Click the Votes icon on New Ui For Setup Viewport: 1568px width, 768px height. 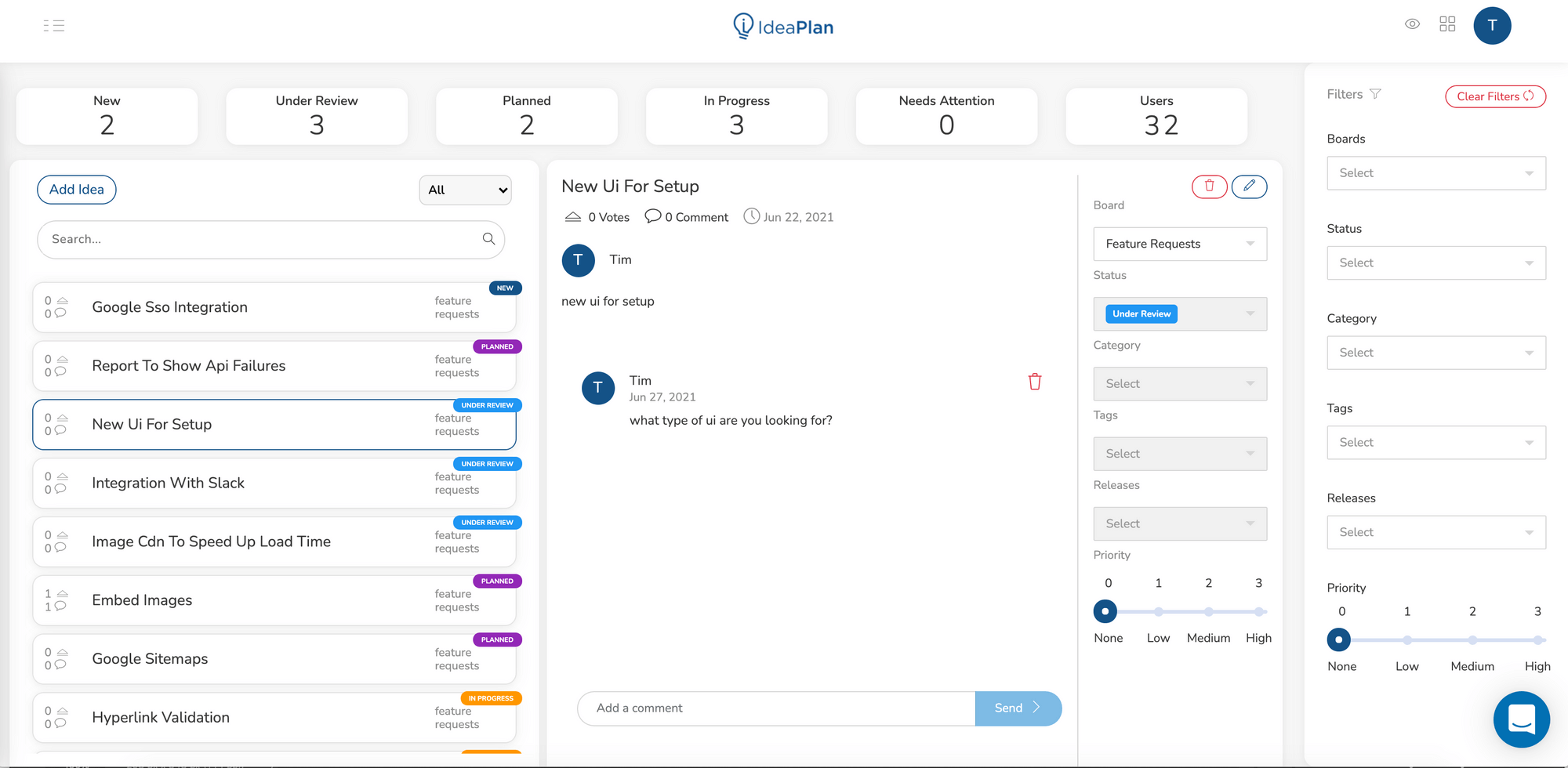click(572, 216)
